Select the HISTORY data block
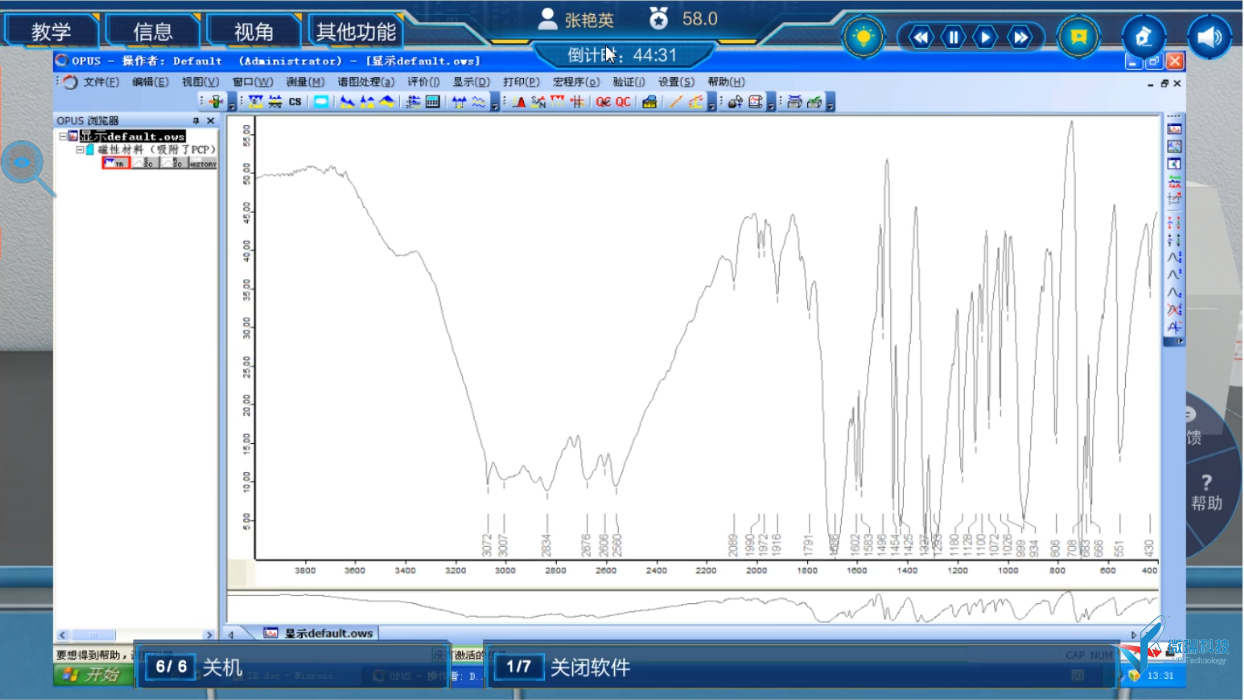Screen dimensions: 1244x700 click(203, 163)
